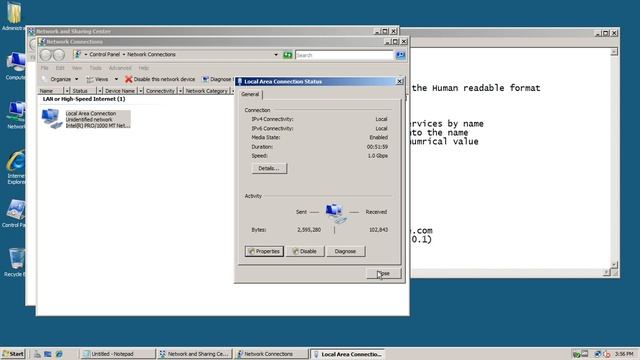Open the File menu in Network Connections

[x=44, y=68]
